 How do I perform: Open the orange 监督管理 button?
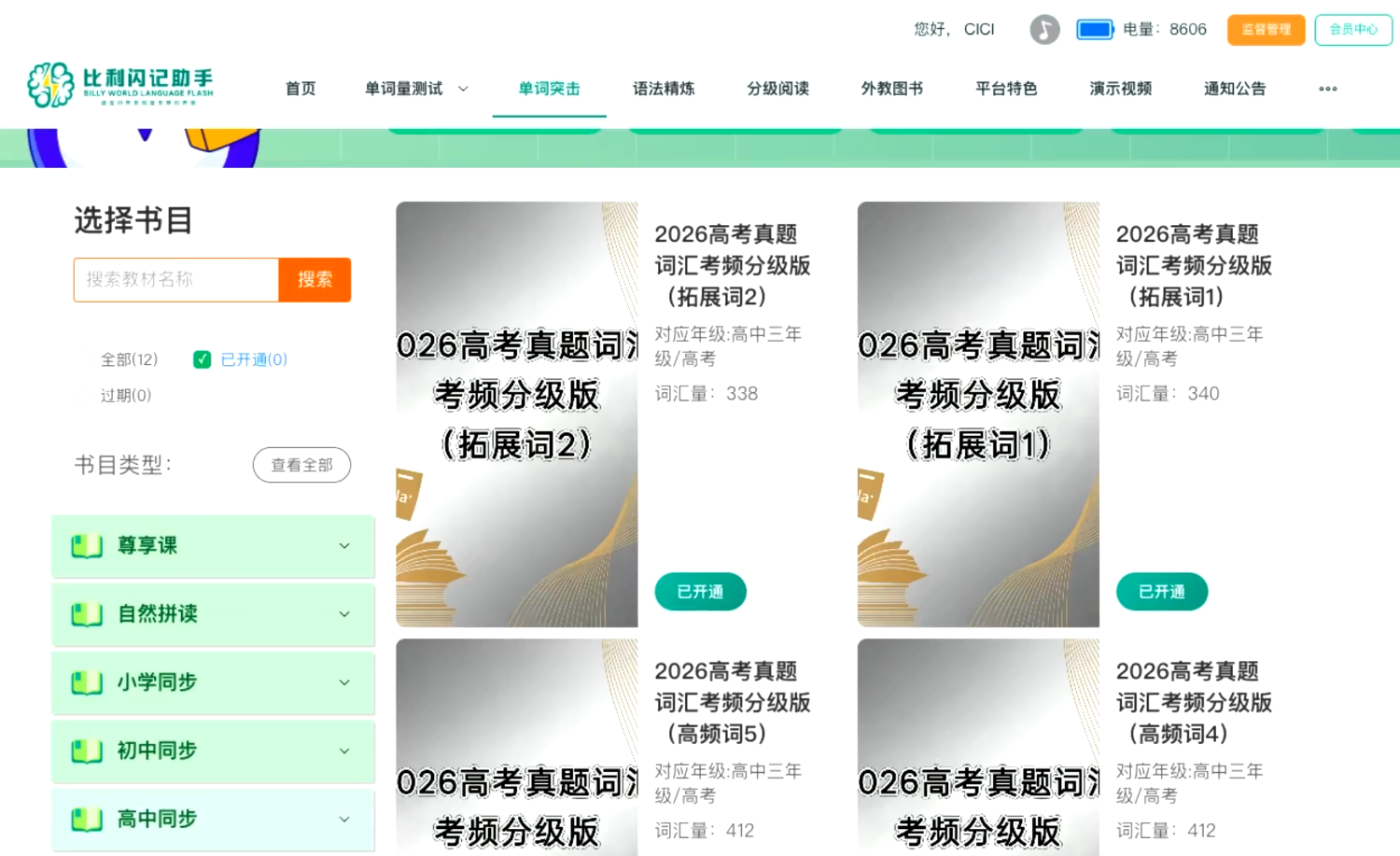[x=1266, y=30]
